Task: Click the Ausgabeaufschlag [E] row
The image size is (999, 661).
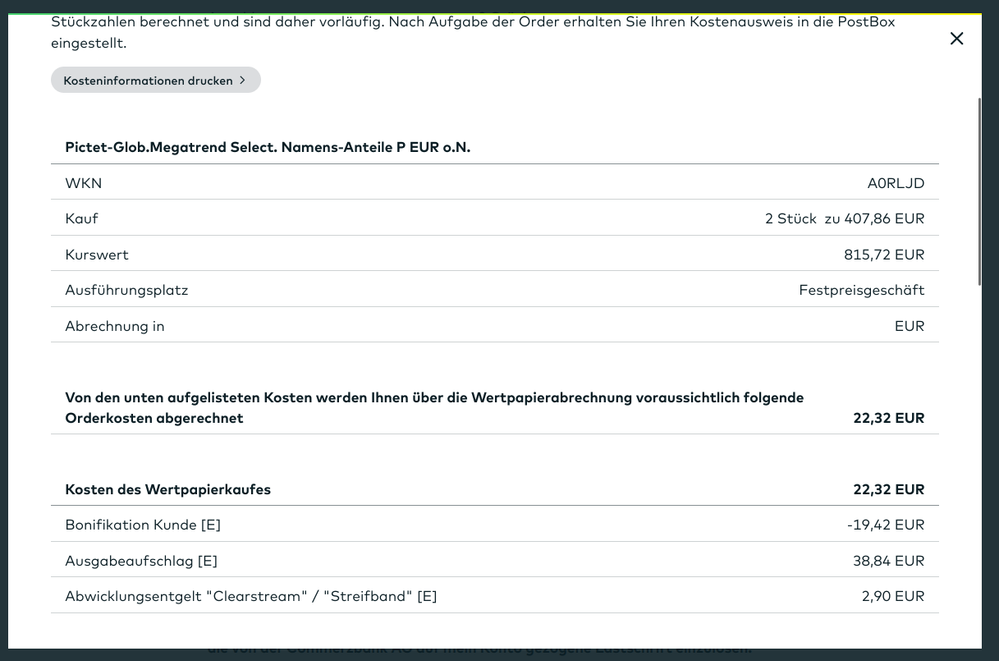Action: 141,561
